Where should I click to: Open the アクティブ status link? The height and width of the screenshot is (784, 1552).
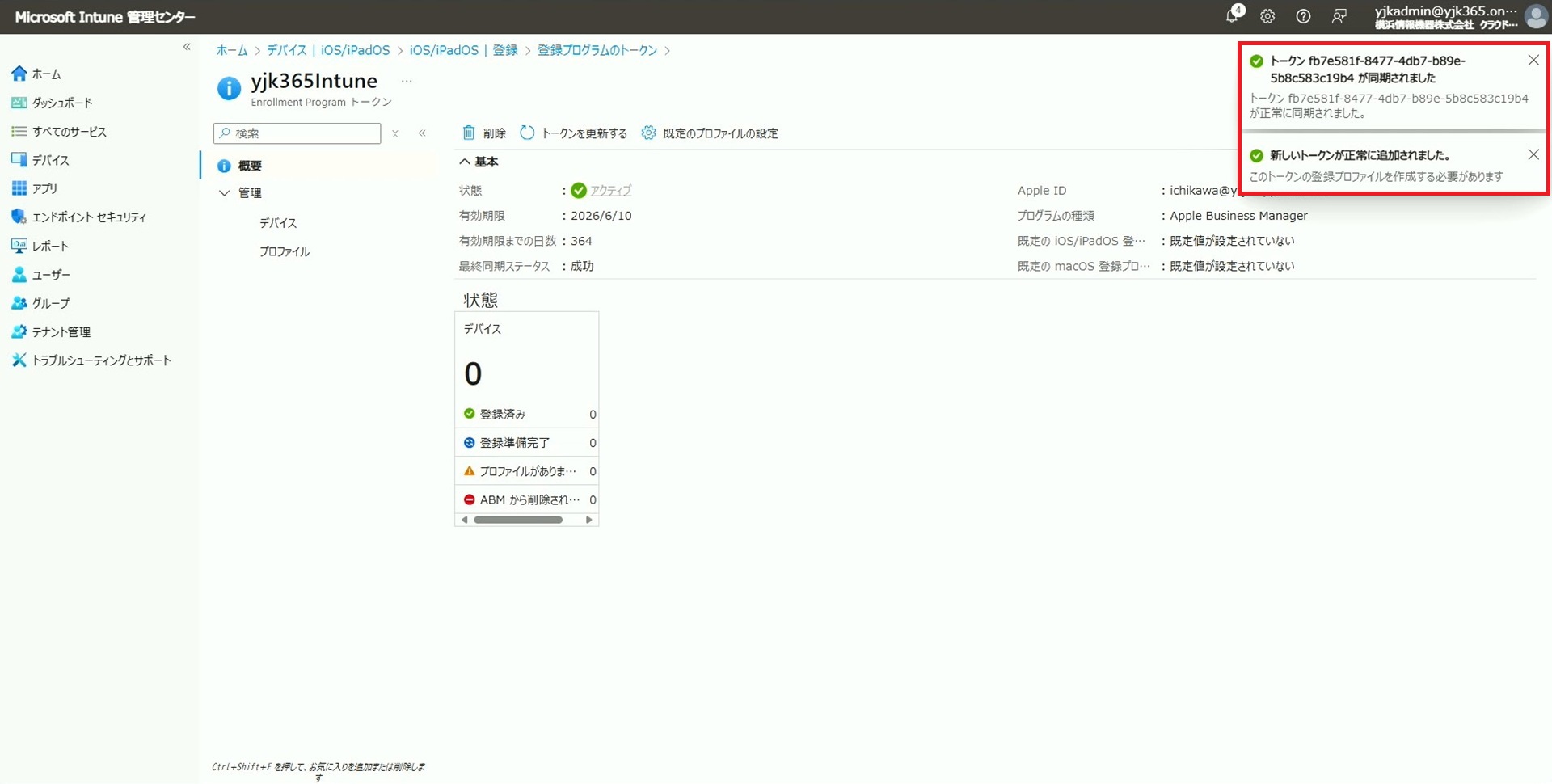pos(610,191)
